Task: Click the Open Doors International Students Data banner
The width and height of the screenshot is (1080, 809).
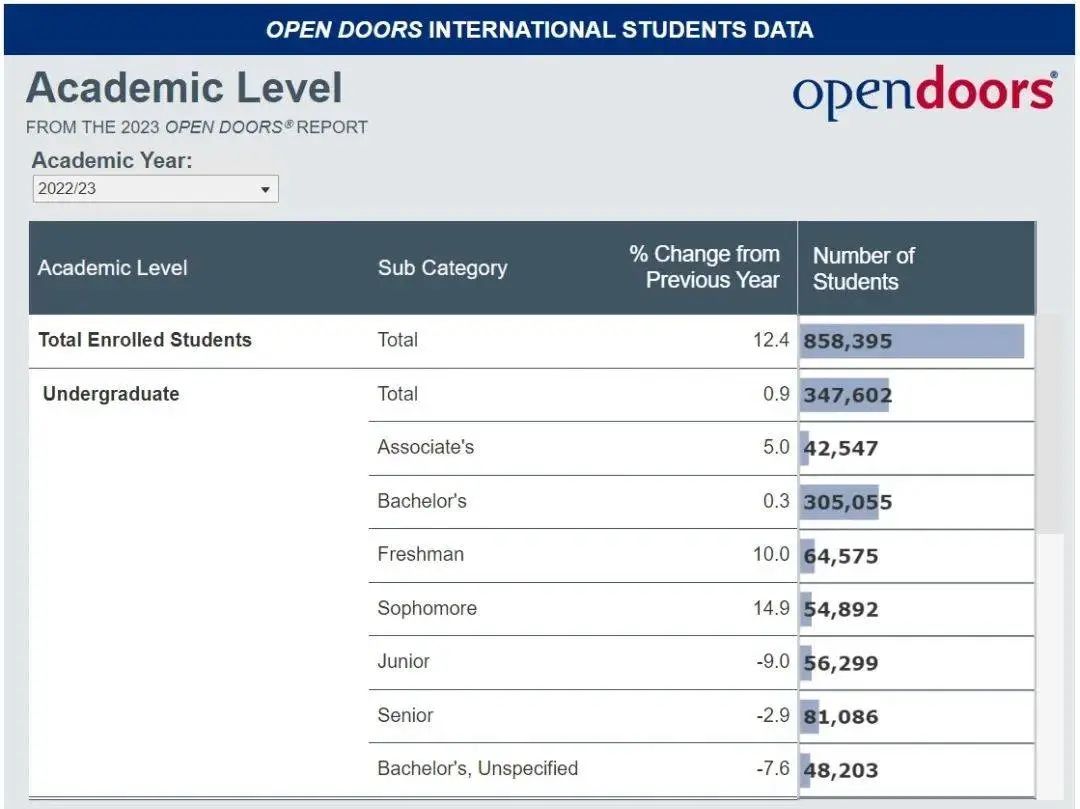Action: (539, 30)
